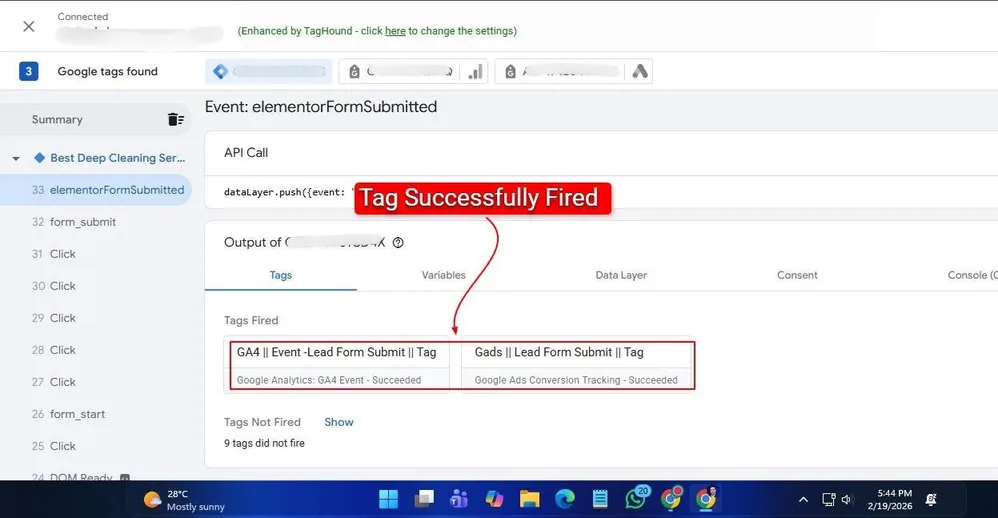
Task: Open Notepad from the taskbar
Action: coord(600,499)
